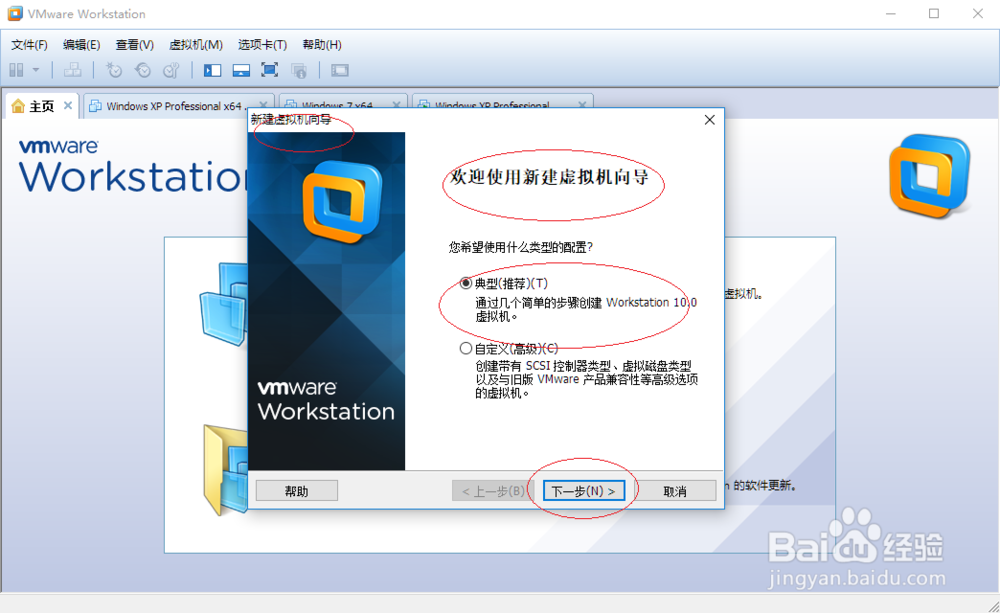
Task: Click the console view toolbar icon
Action: [x=340, y=70]
